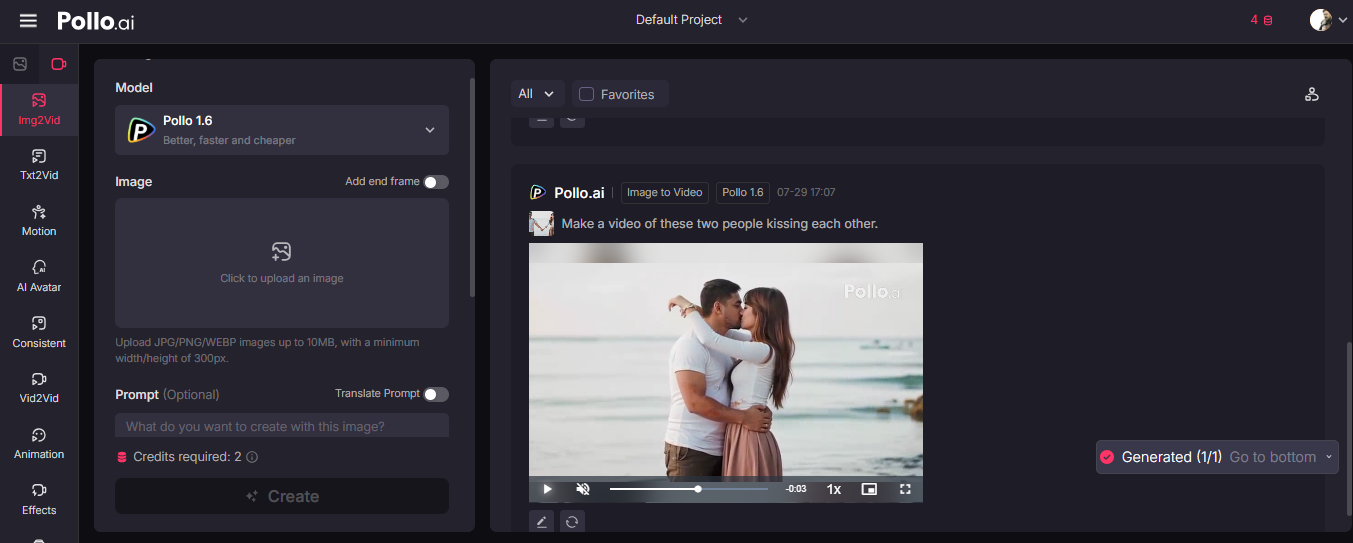The height and width of the screenshot is (543, 1353).
Task: Play the generated video
Action: [547, 489]
